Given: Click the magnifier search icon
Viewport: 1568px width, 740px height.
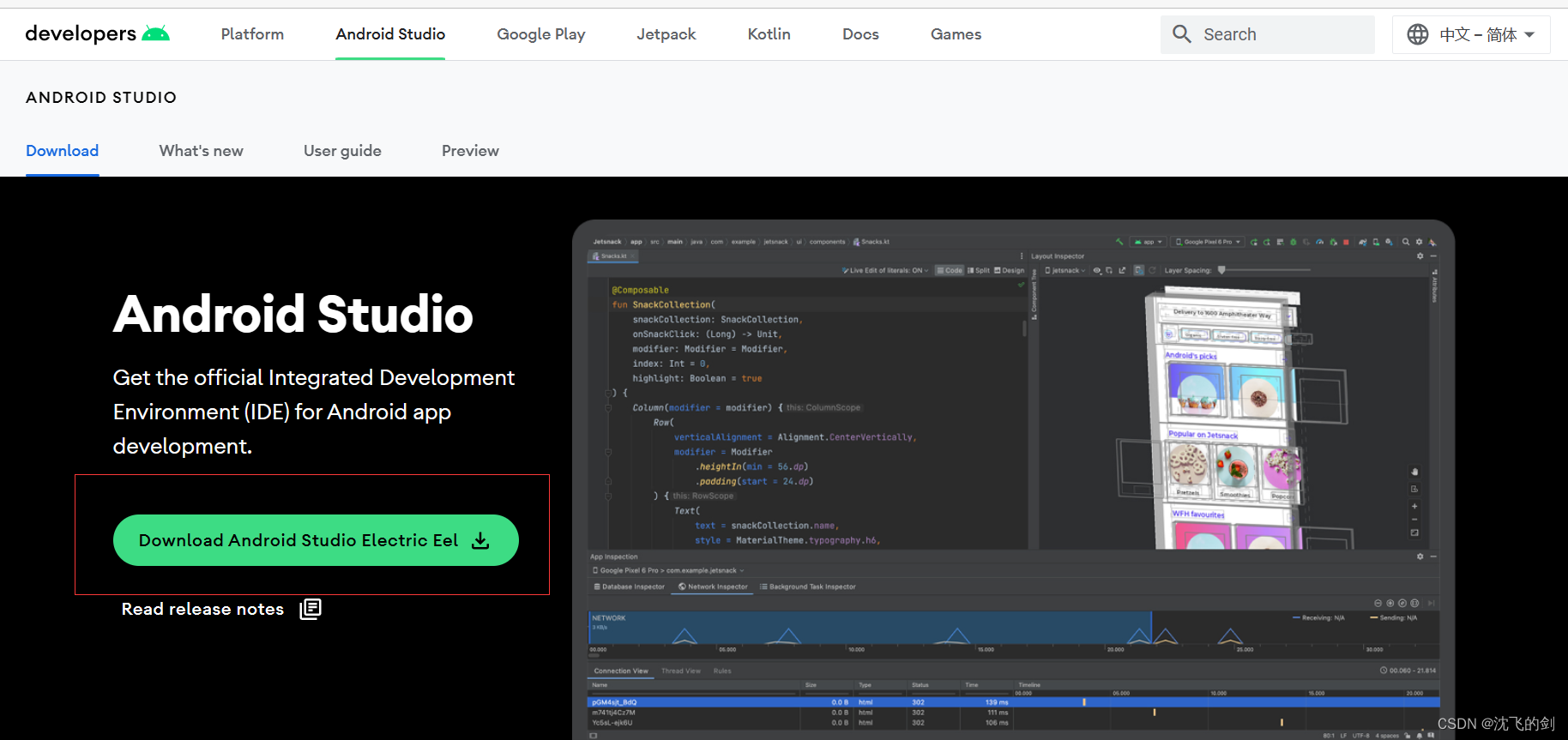Looking at the screenshot, I should [x=1182, y=34].
